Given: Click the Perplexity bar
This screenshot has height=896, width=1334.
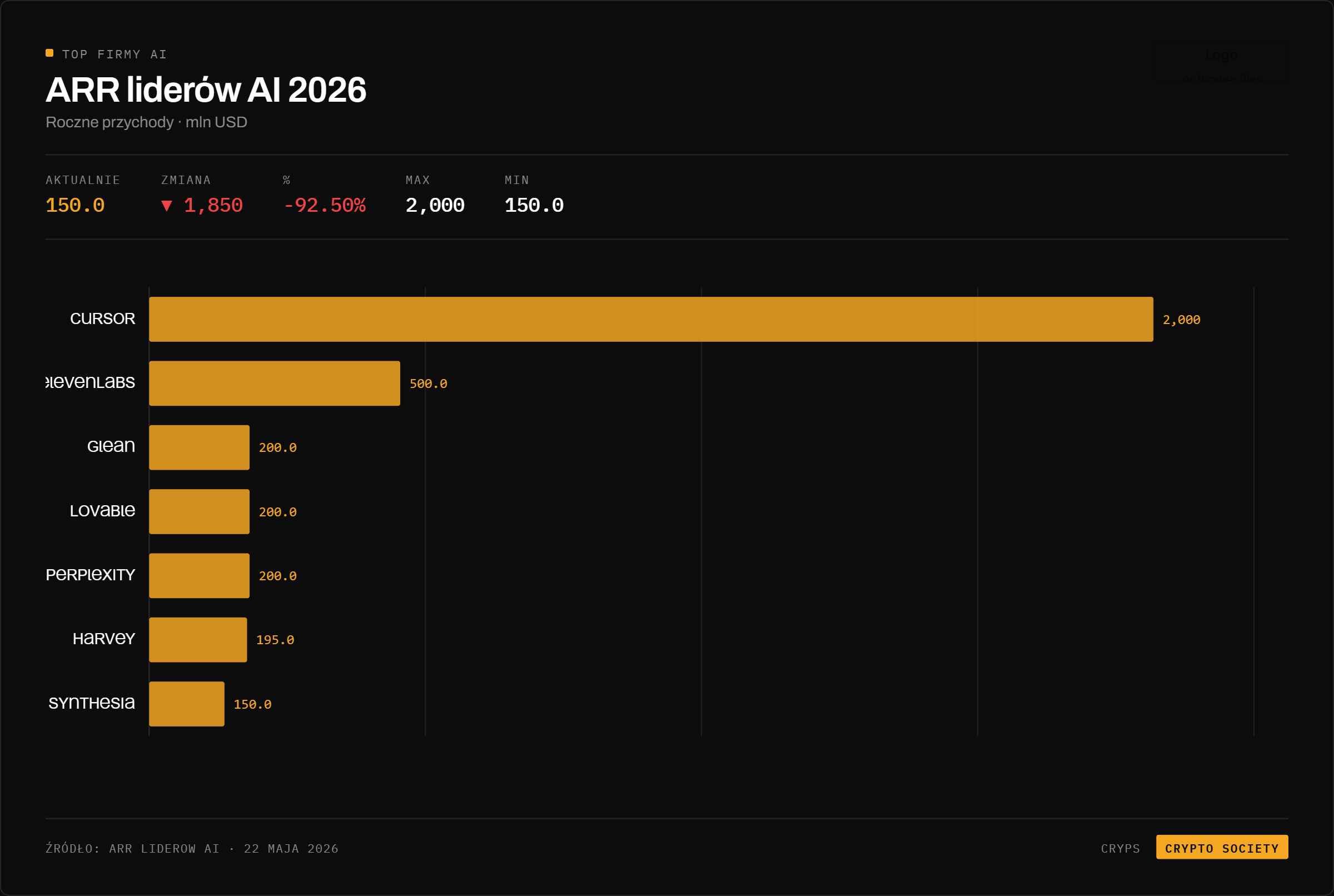Looking at the screenshot, I should coord(200,575).
